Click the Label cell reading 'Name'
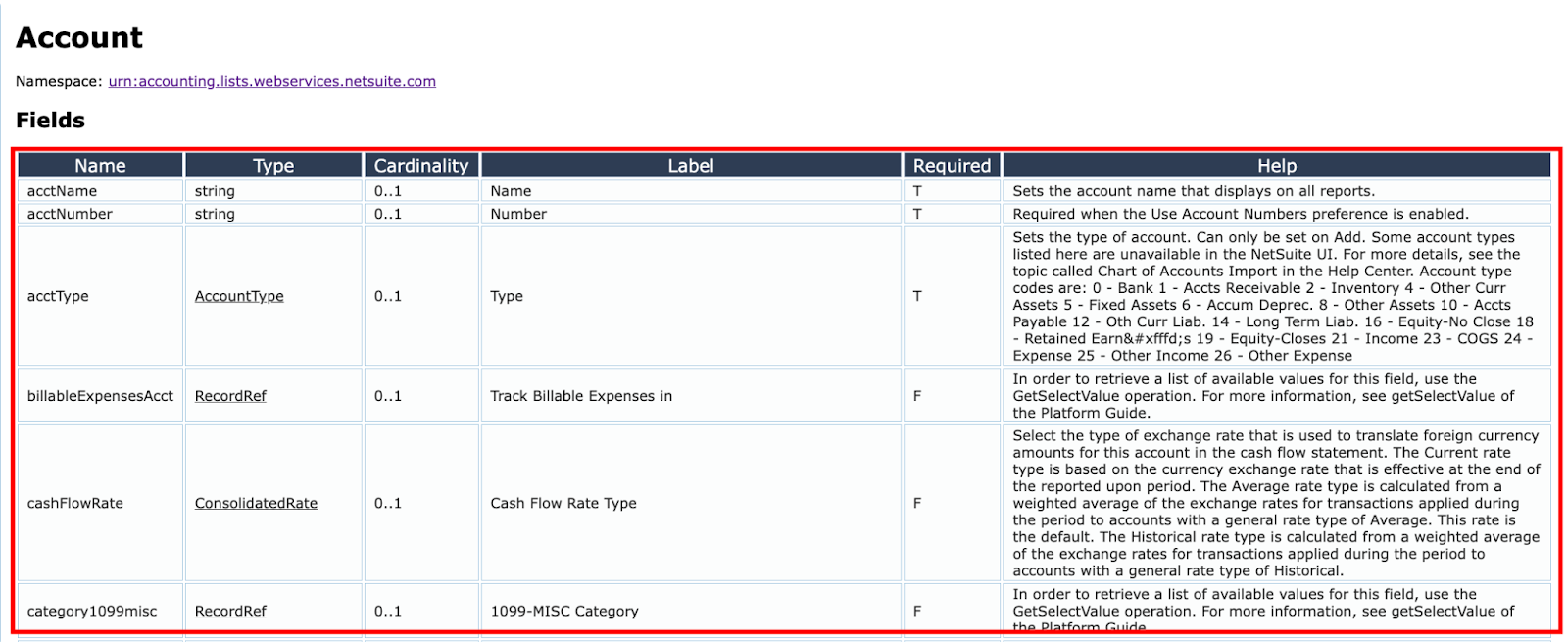 pyautogui.click(x=691, y=191)
